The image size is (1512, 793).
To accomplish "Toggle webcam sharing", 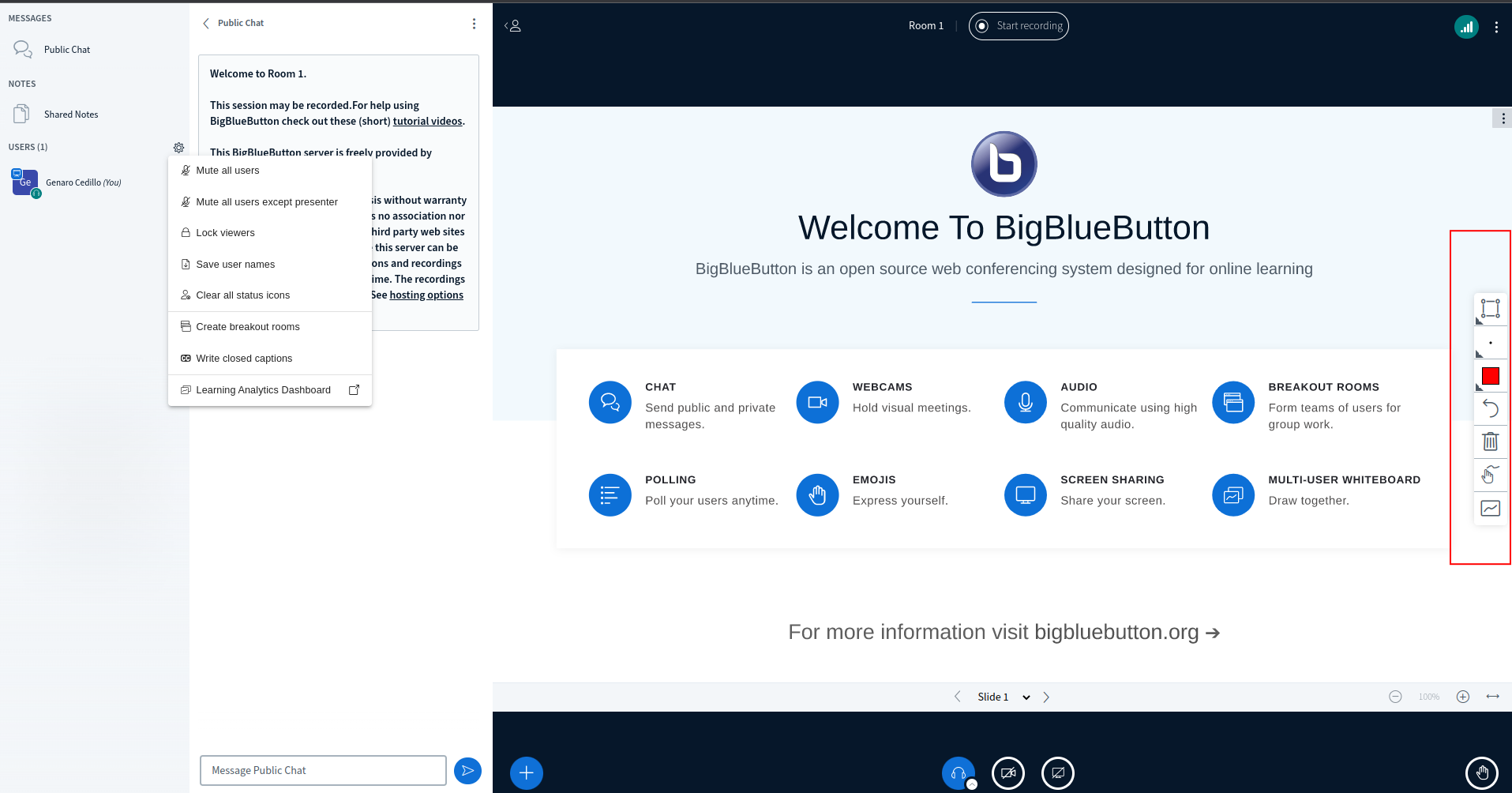I will (x=1008, y=772).
